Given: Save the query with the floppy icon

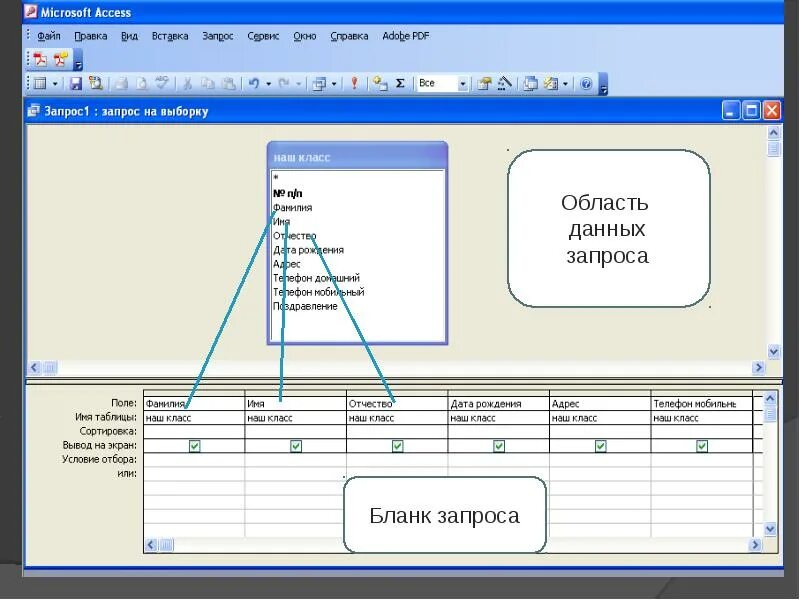Looking at the screenshot, I should 76,83.
